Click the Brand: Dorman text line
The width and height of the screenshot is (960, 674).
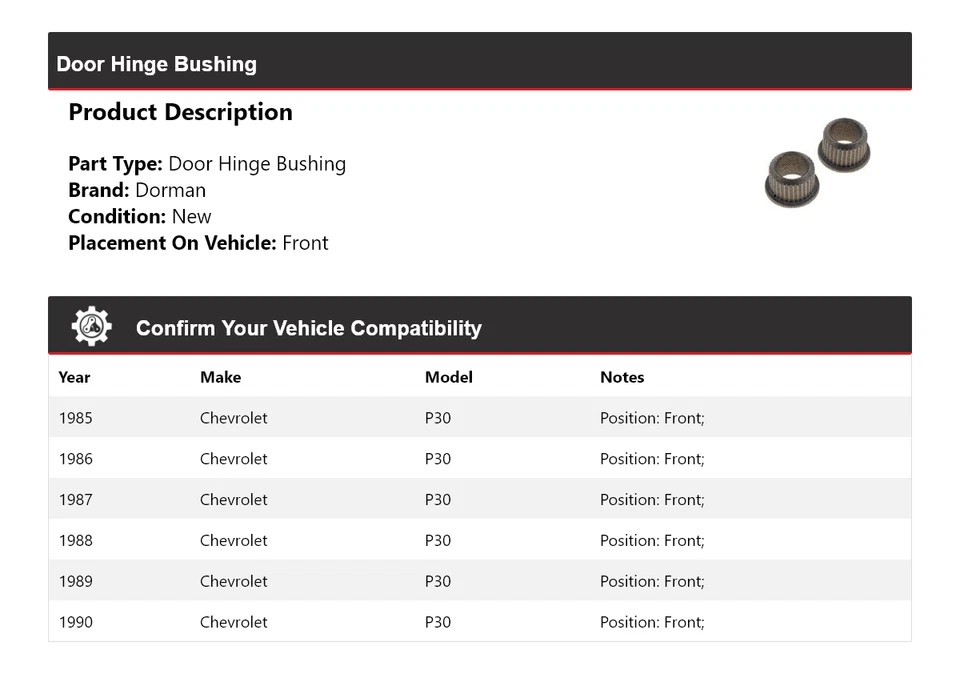[x=137, y=190]
